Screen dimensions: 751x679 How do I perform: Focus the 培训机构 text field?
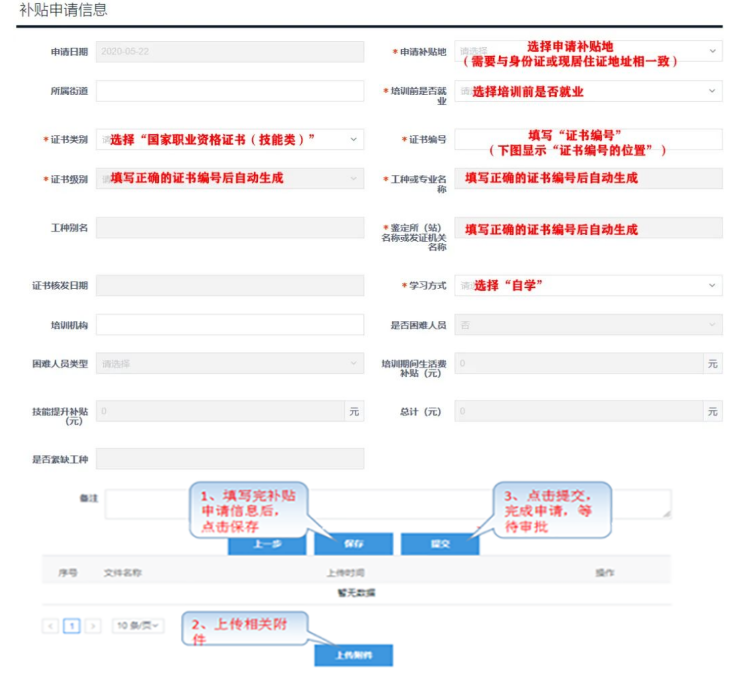pos(230,325)
